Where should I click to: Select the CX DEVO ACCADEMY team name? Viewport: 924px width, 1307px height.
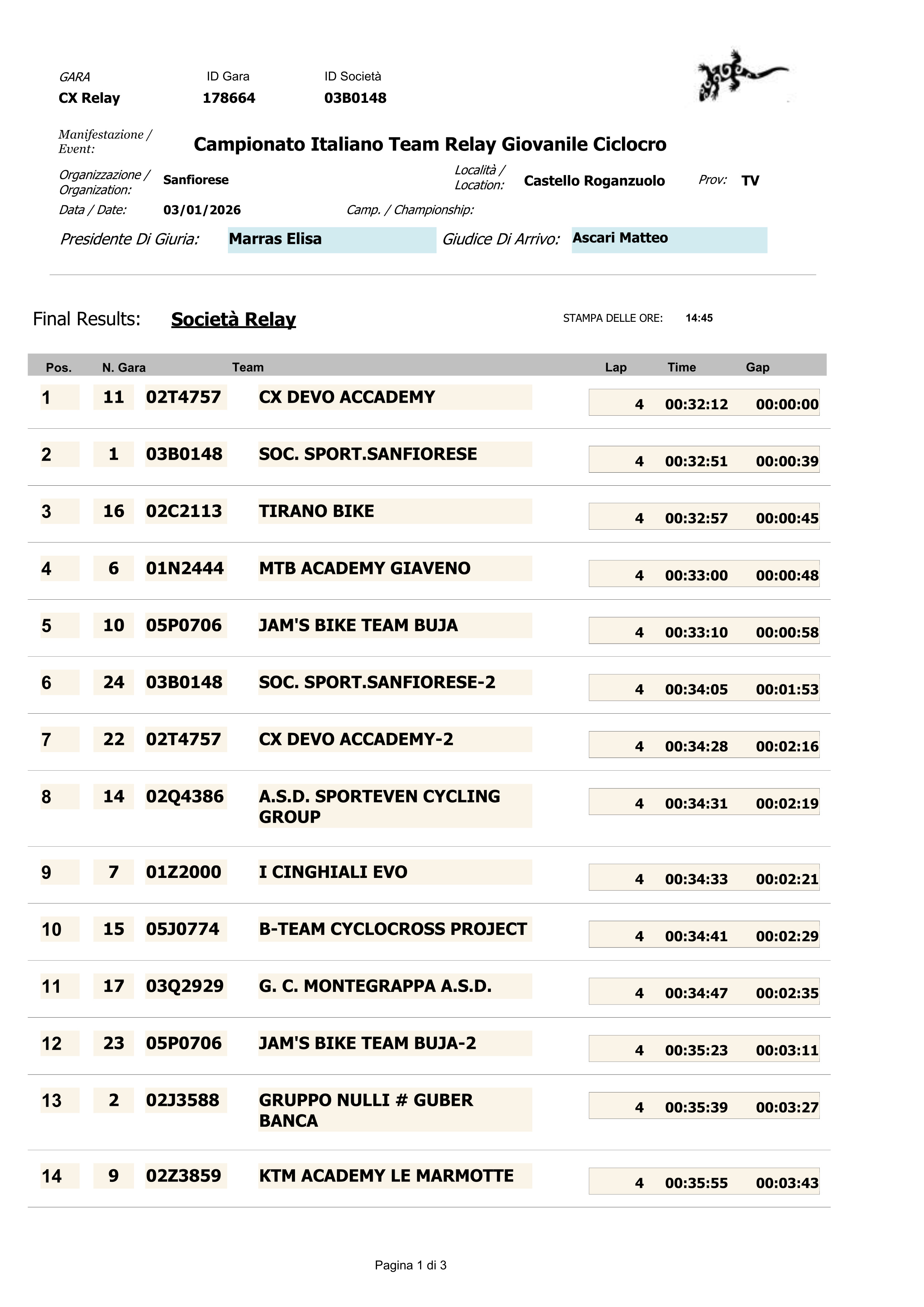347,397
